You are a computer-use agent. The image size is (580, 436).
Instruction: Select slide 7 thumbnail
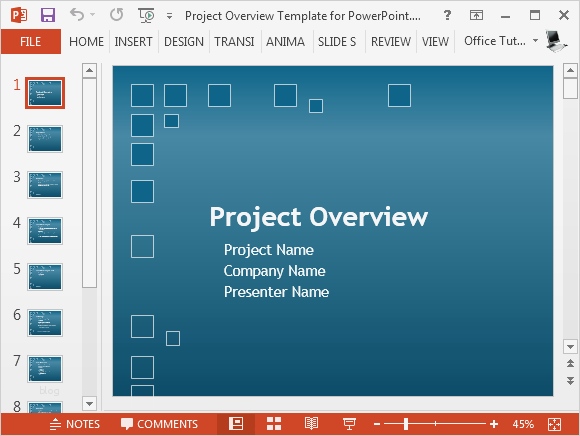pos(45,369)
